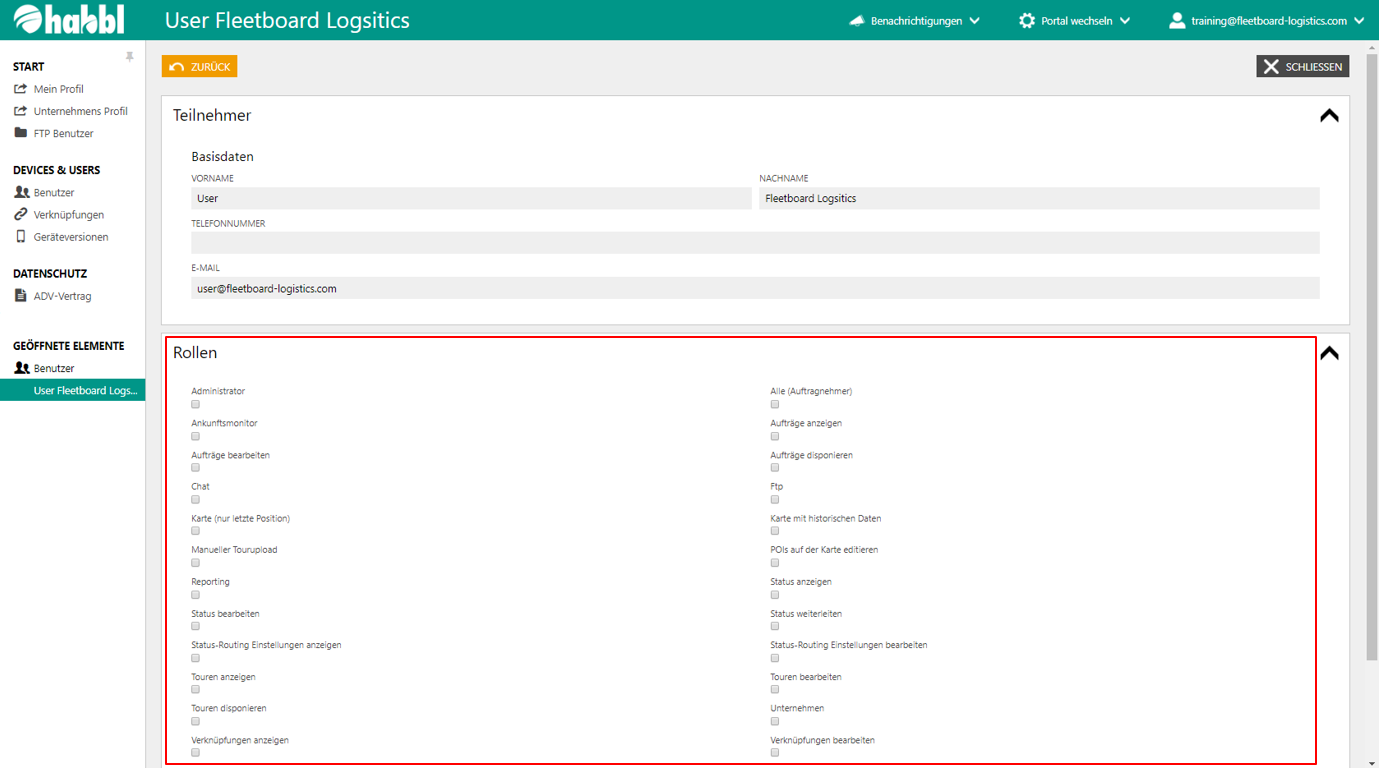Check the Aufträge anzeigen checkbox
The width and height of the screenshot is (1380, 768).
[x=775, y=437]
